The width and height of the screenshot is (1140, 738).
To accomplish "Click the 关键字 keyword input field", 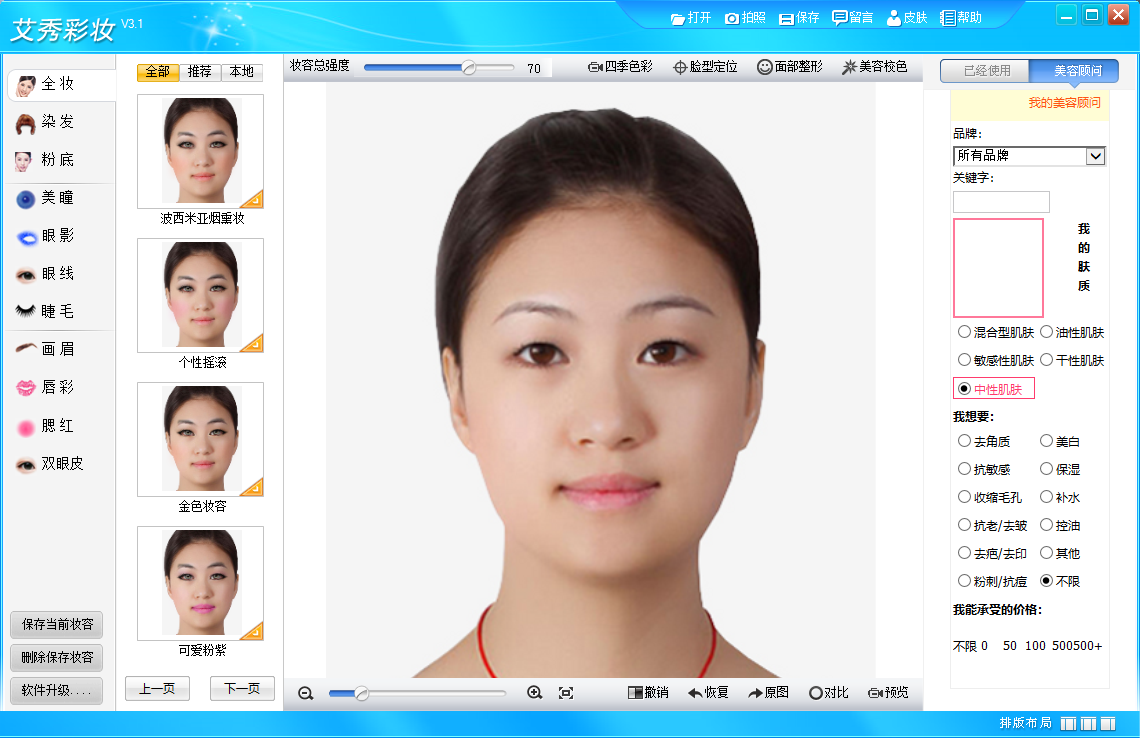I will [x=1000, y=201].
